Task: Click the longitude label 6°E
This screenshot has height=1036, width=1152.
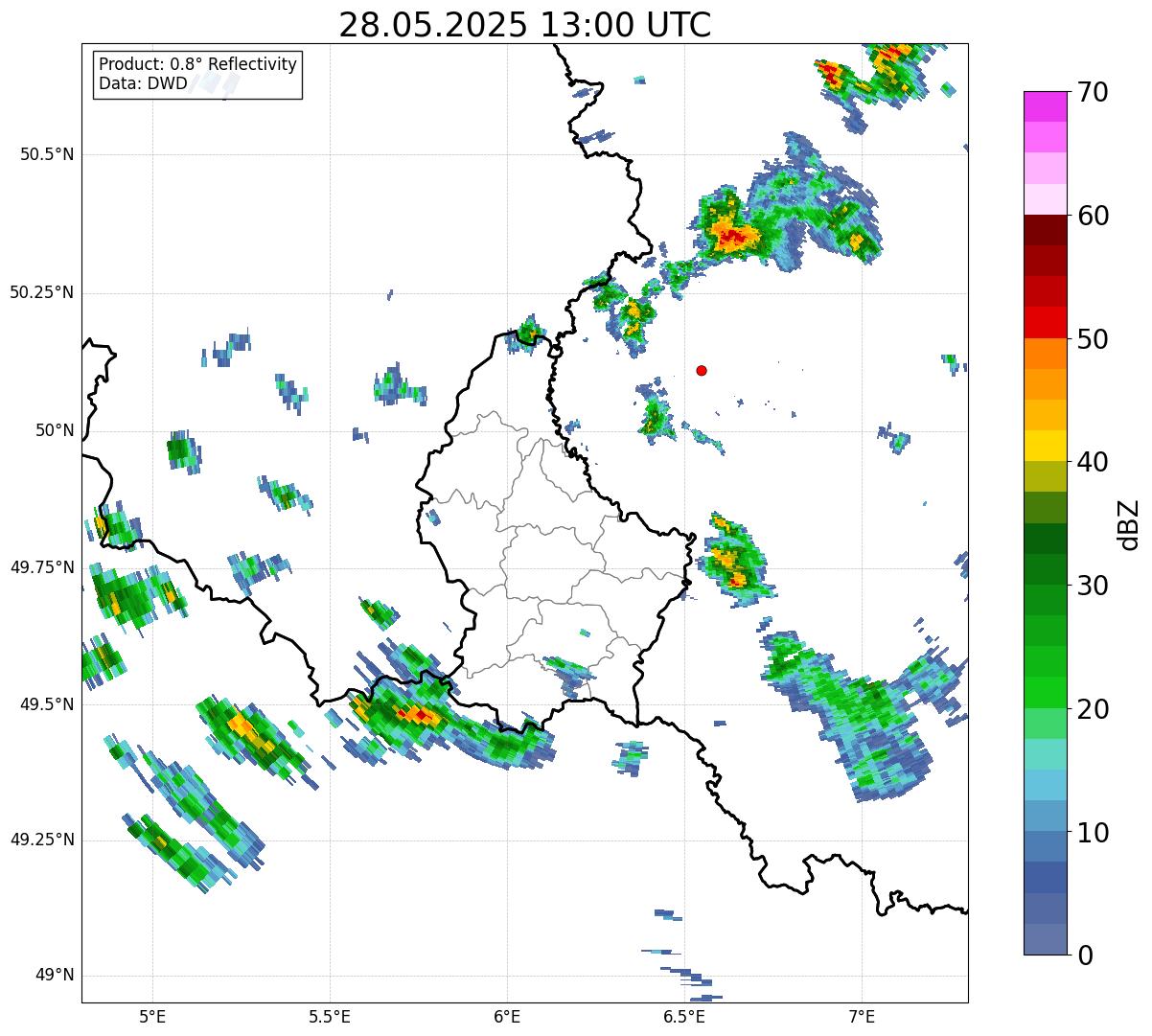Action: click(x=507, y=1016)
